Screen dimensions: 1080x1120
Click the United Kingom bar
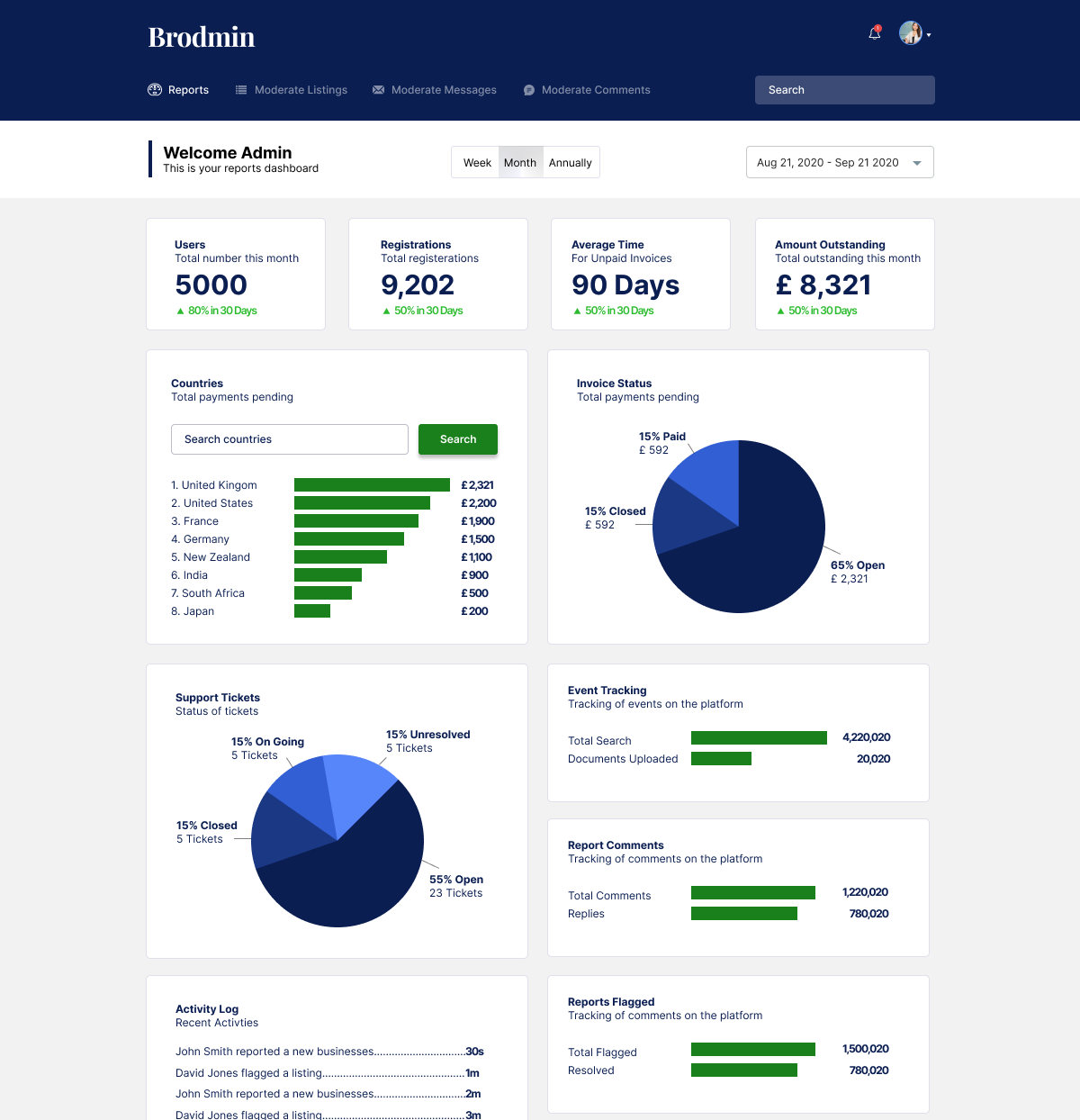(372, 485)
